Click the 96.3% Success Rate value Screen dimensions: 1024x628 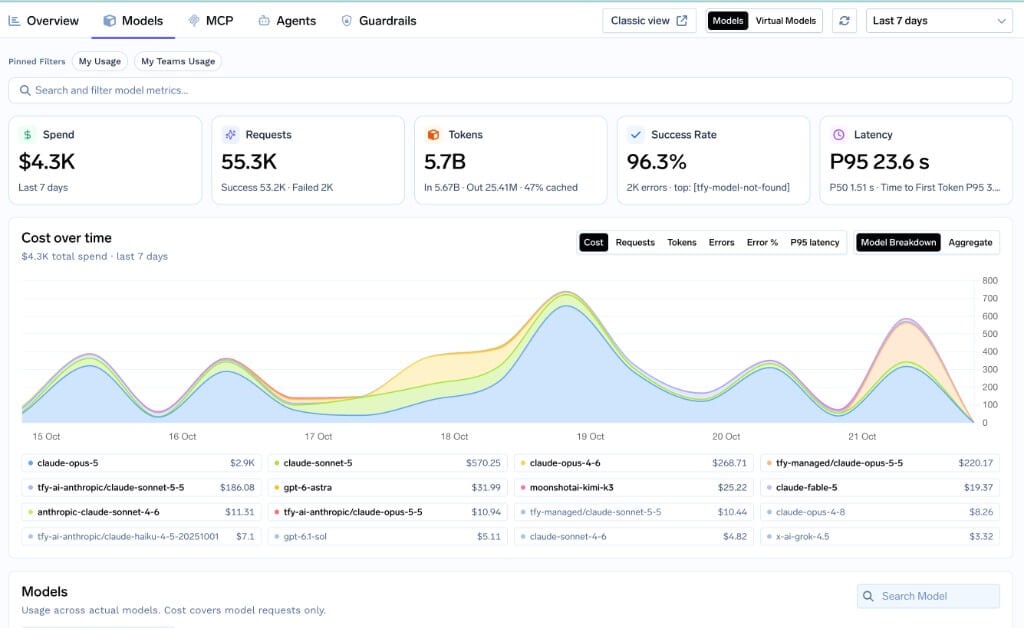pyautogui.click(x=656, y=161)
